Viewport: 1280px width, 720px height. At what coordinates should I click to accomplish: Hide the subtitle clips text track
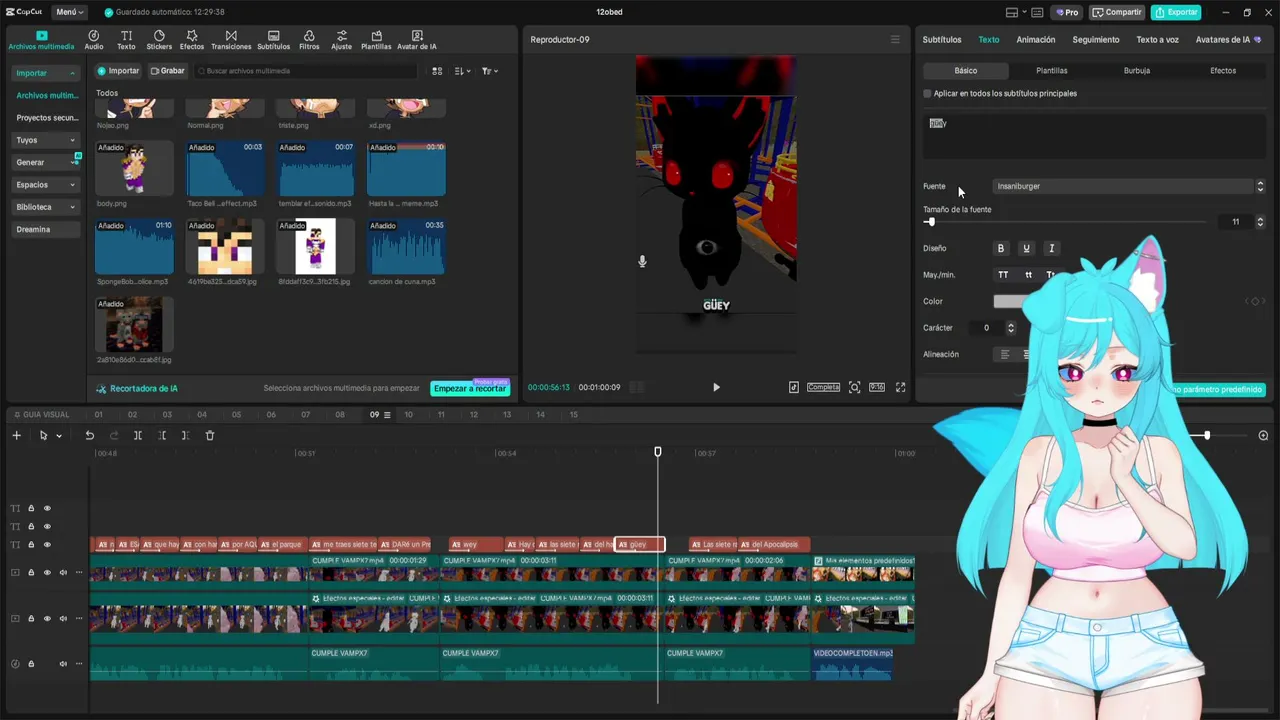(47, 545)
